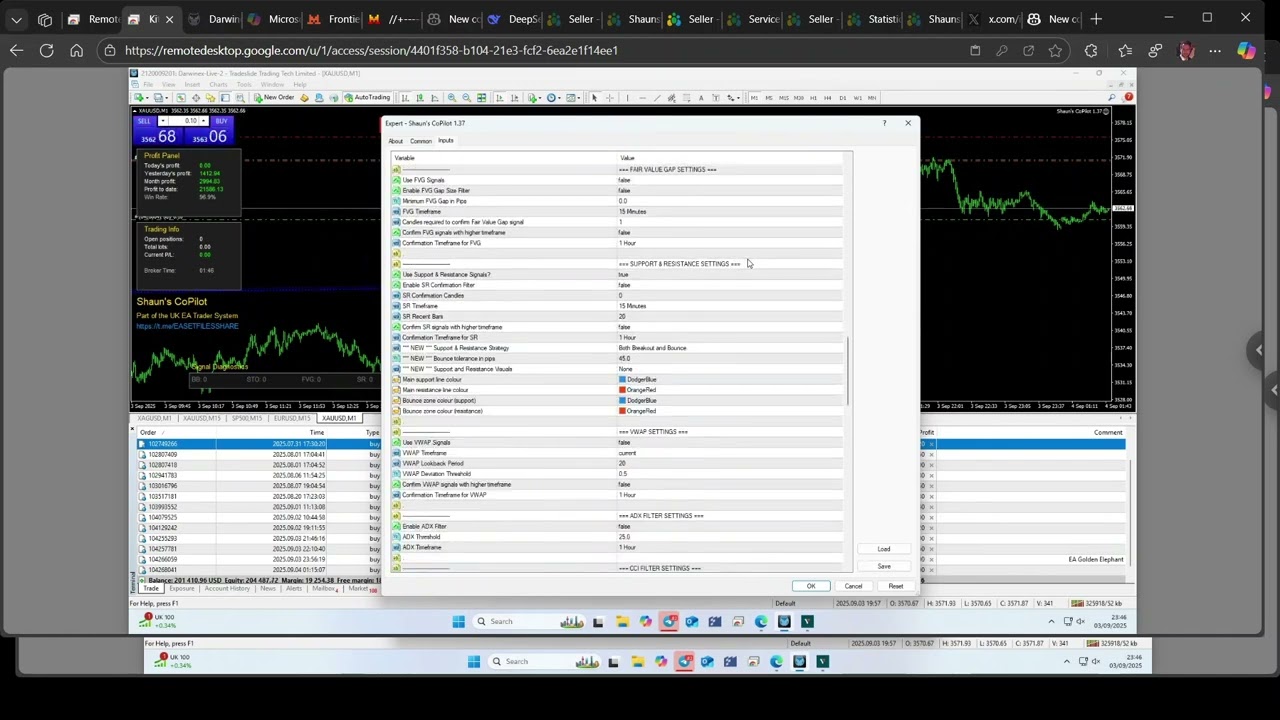Select Confirmation Timeframe for FVG value
This screenshot has width=1280, height=720.
click(627, 243)
